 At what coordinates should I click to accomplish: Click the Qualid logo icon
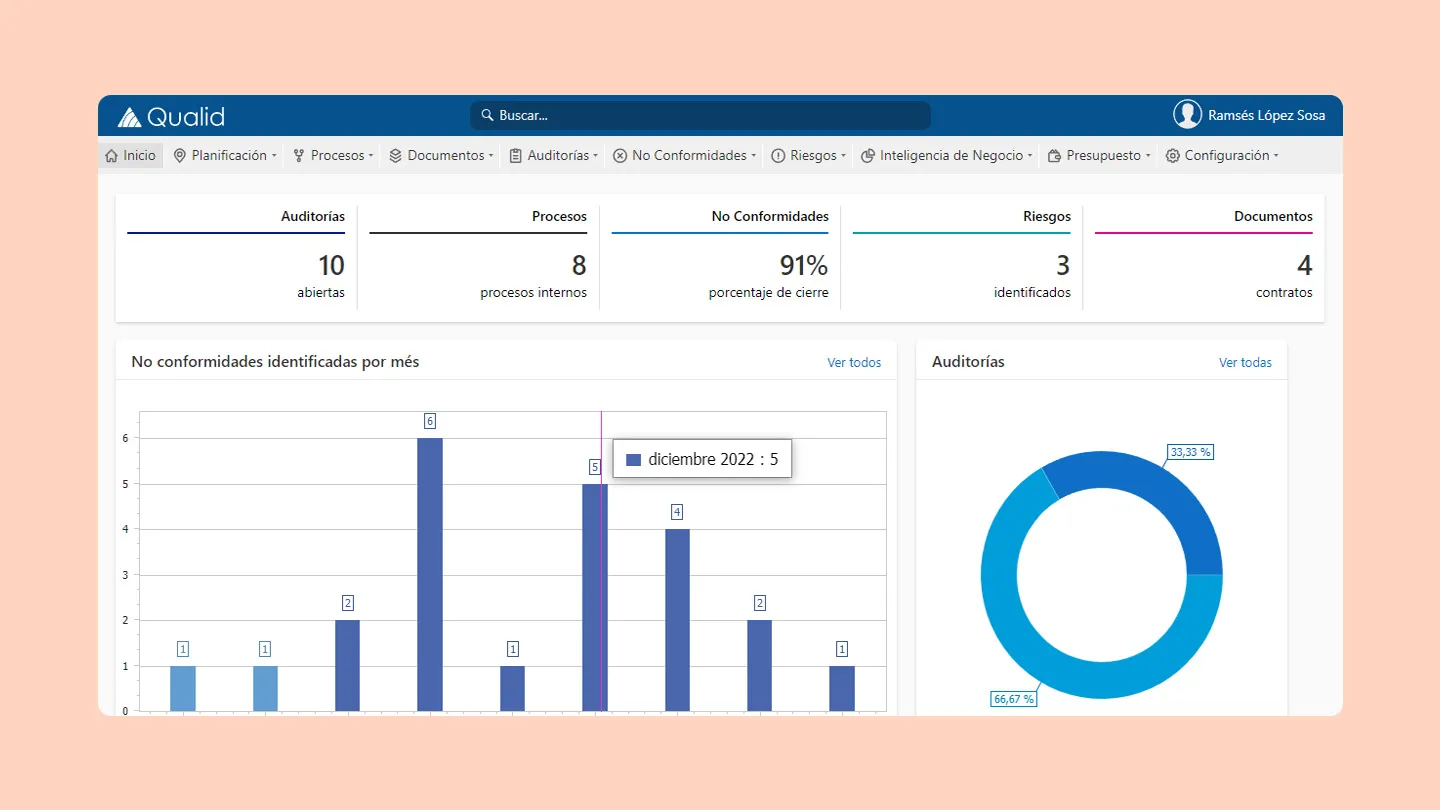(x=129, y=117)
